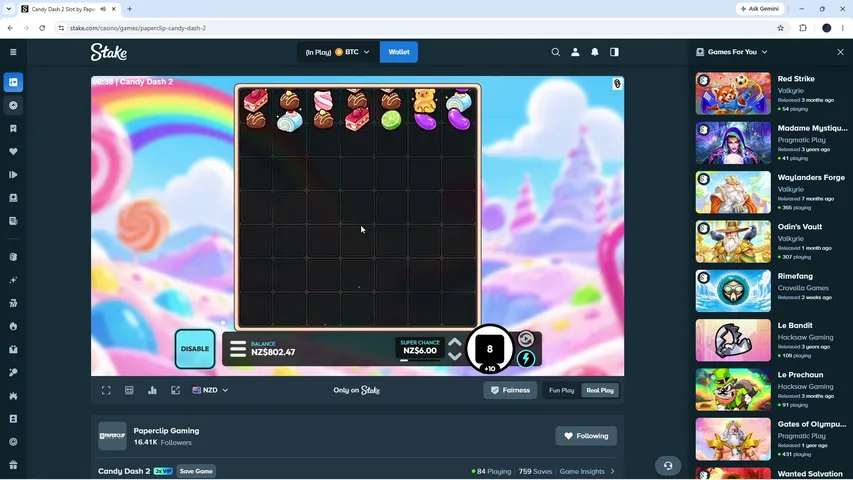Toggle theatre mode icon
This screenshot has height=480, width=853.
[129, 390]
